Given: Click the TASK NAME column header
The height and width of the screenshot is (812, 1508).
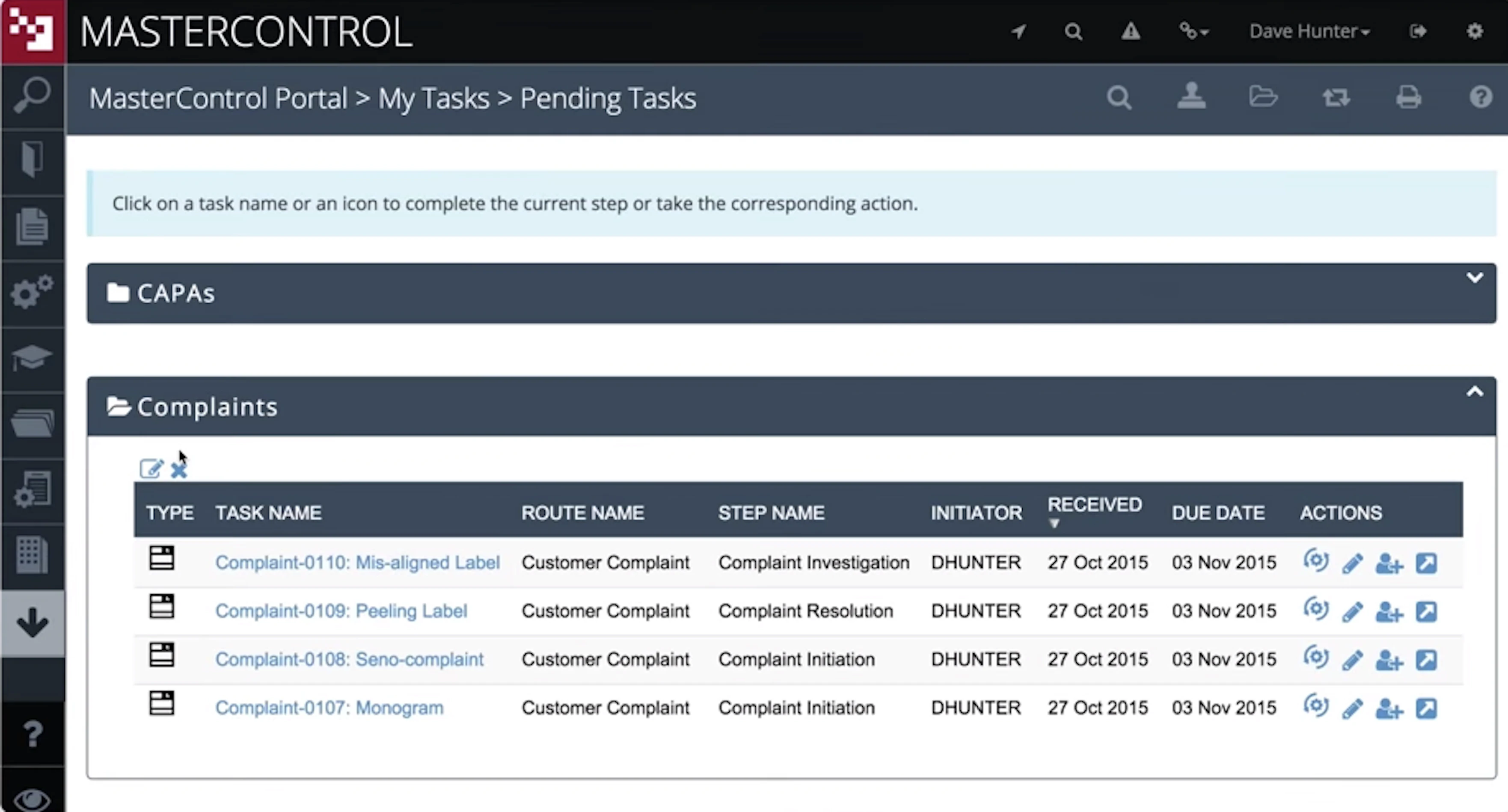Looking at the screenshot, I should pyautogui.click(x=268, y=513).
